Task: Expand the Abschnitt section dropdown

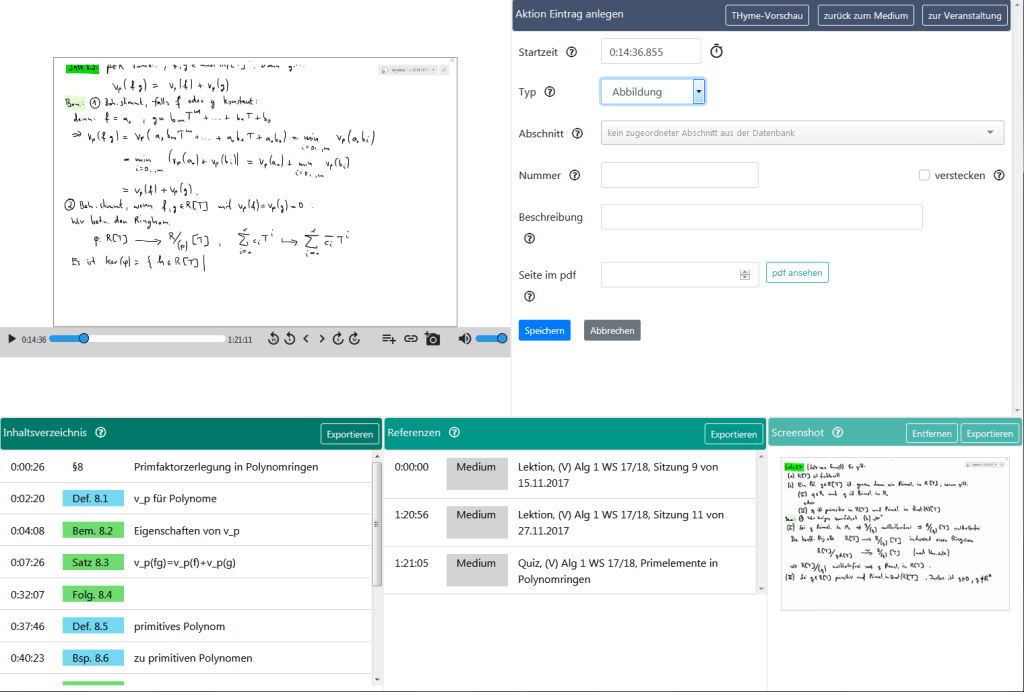Action: click(802, 133)
